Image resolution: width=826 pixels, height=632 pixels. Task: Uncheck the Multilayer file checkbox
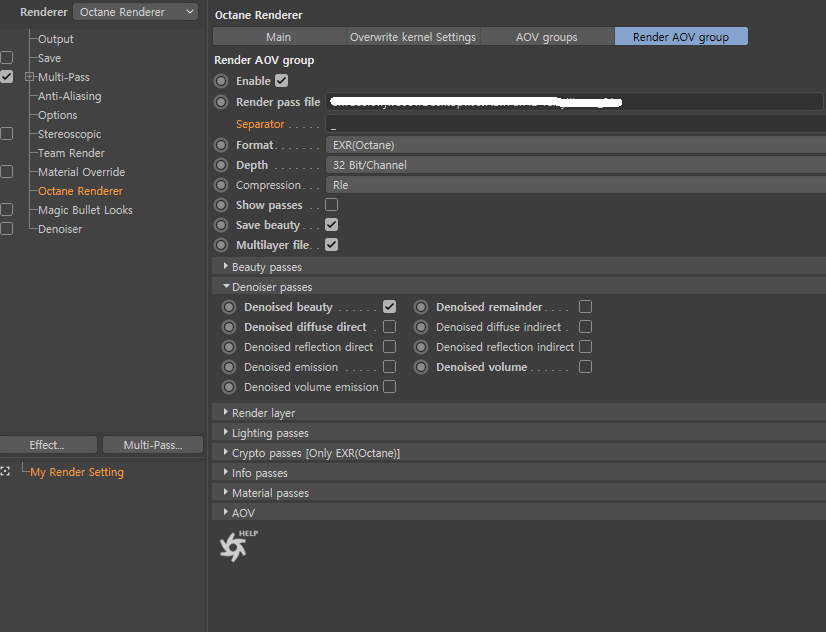[331, 245]
